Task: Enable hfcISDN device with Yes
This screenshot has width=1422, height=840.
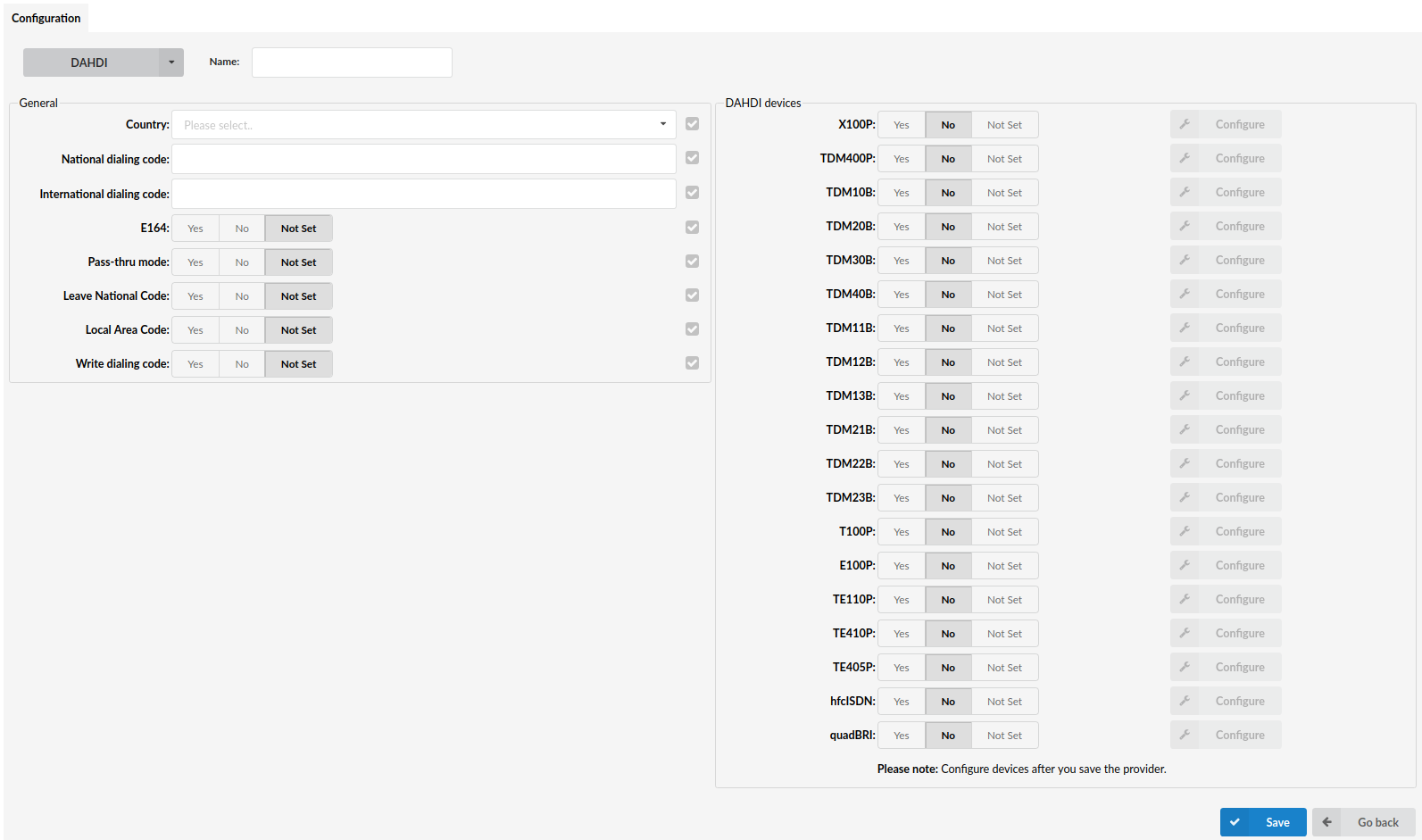Action: click(x=902, y=702)
